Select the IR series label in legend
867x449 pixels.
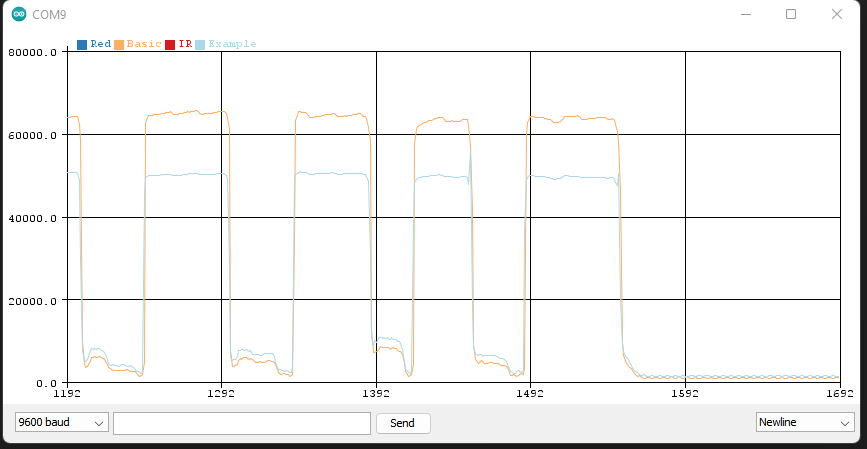(184, 44)
